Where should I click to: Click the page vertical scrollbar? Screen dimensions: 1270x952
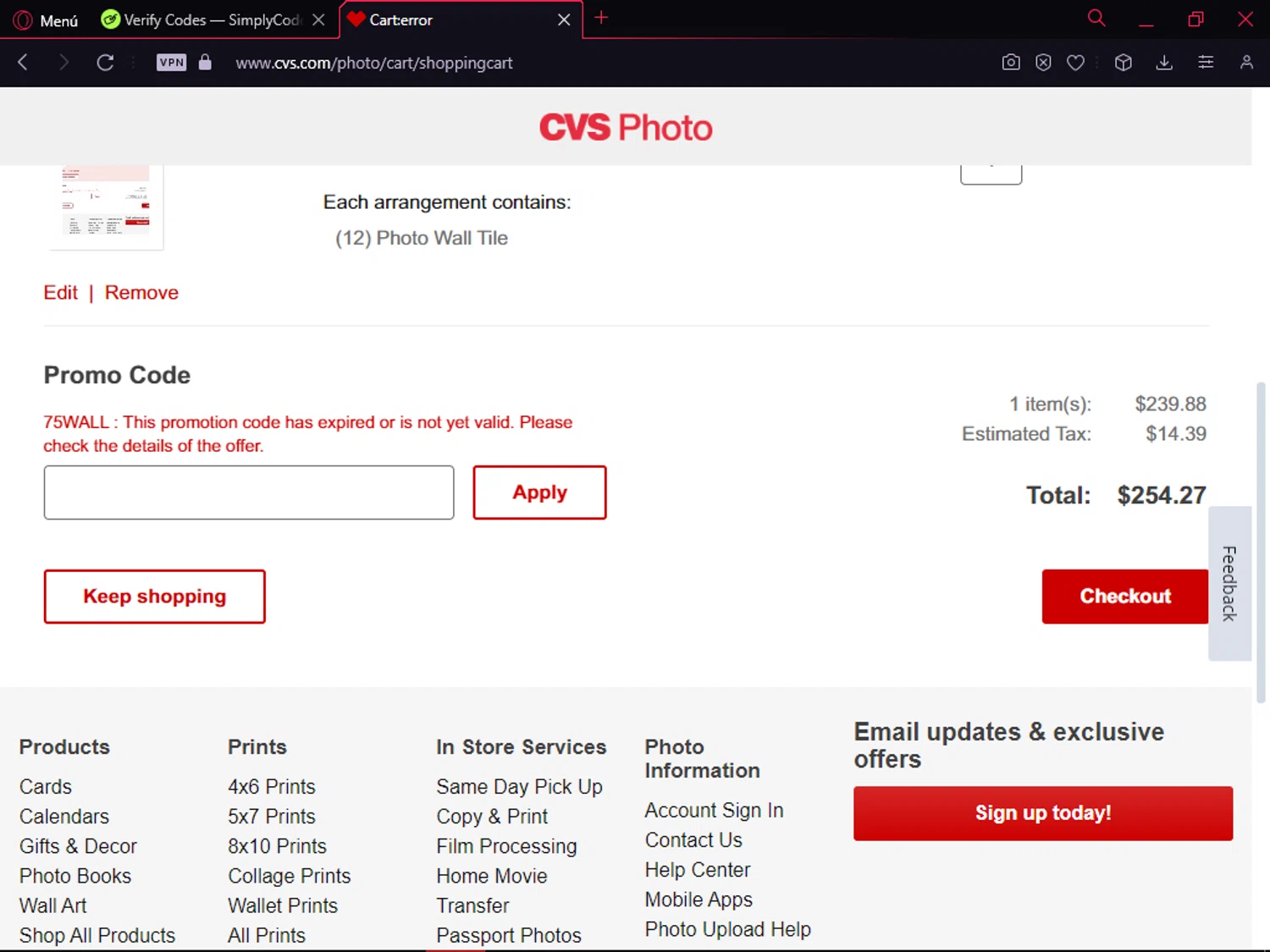click(x=1261, y=542)
